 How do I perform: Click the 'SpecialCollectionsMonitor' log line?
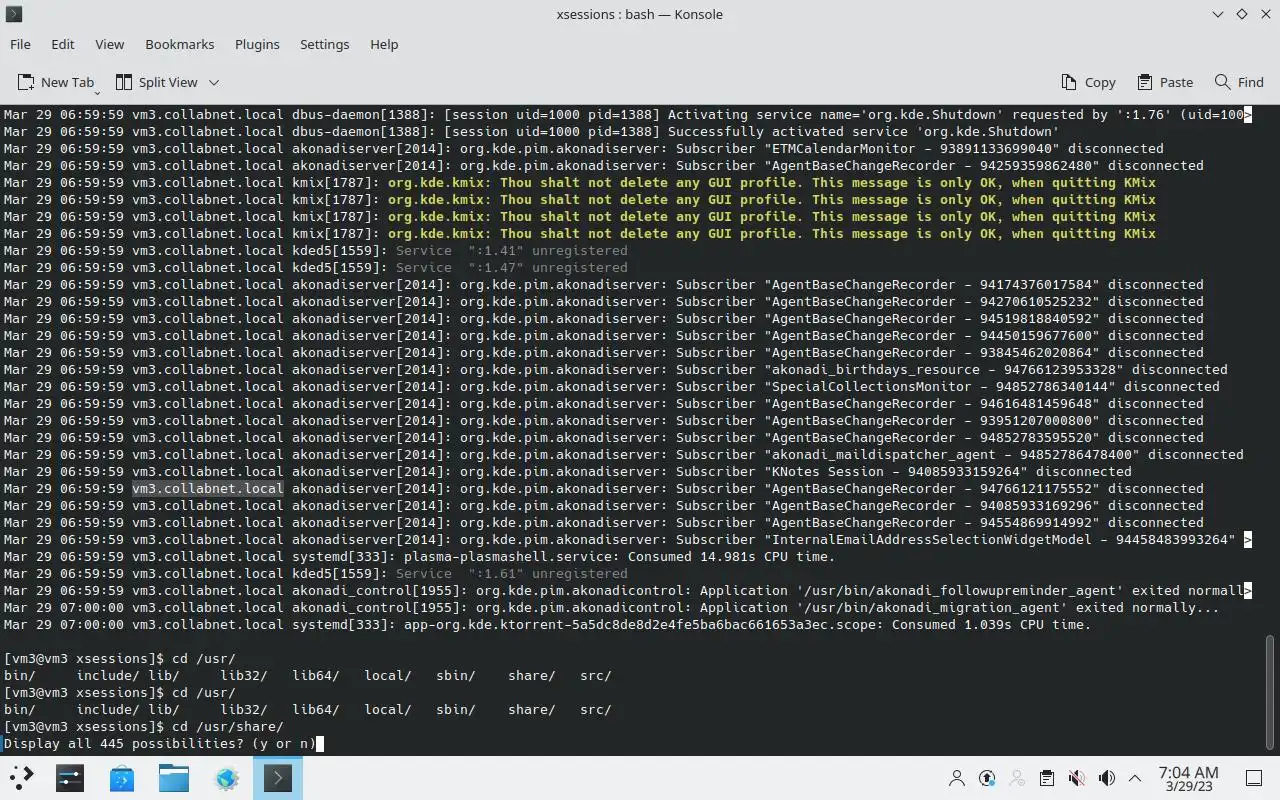coord(611,387)
